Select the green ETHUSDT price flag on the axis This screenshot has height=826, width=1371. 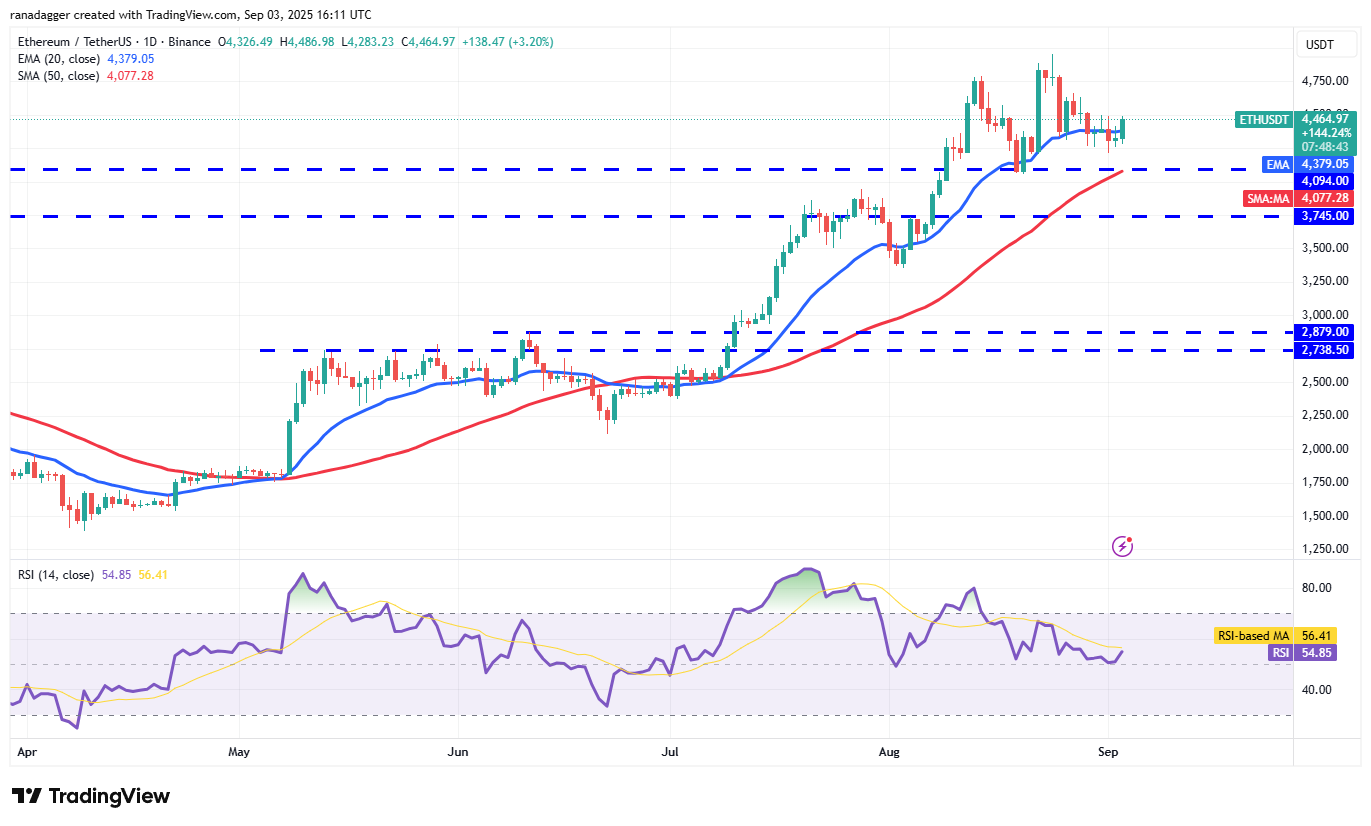click(1264, 119)
